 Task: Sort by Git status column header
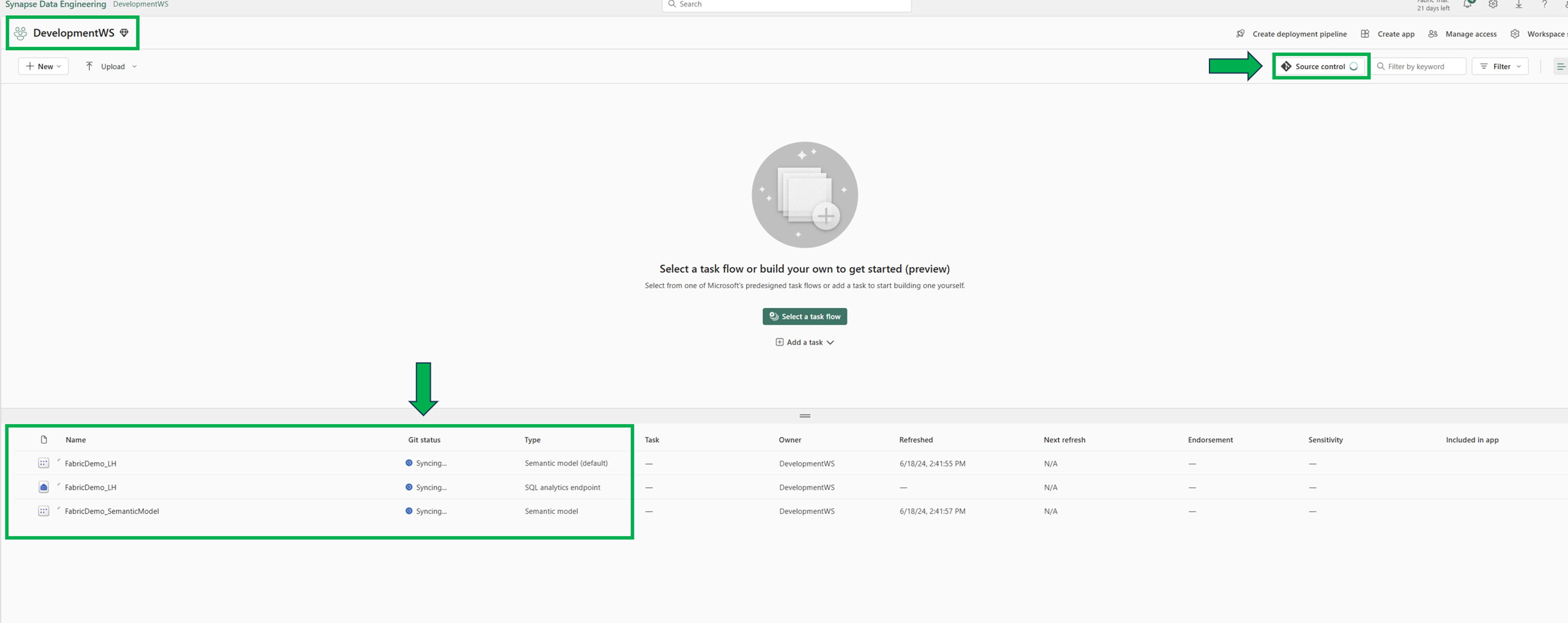click(424, 440)
